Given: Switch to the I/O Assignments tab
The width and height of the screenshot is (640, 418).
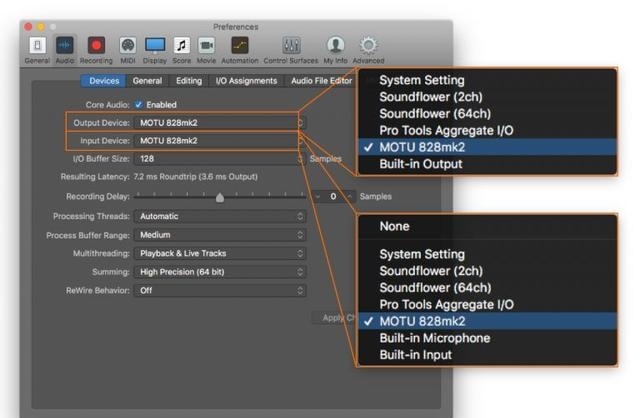Looking at the screenshot, I should [x=246, y=81].
